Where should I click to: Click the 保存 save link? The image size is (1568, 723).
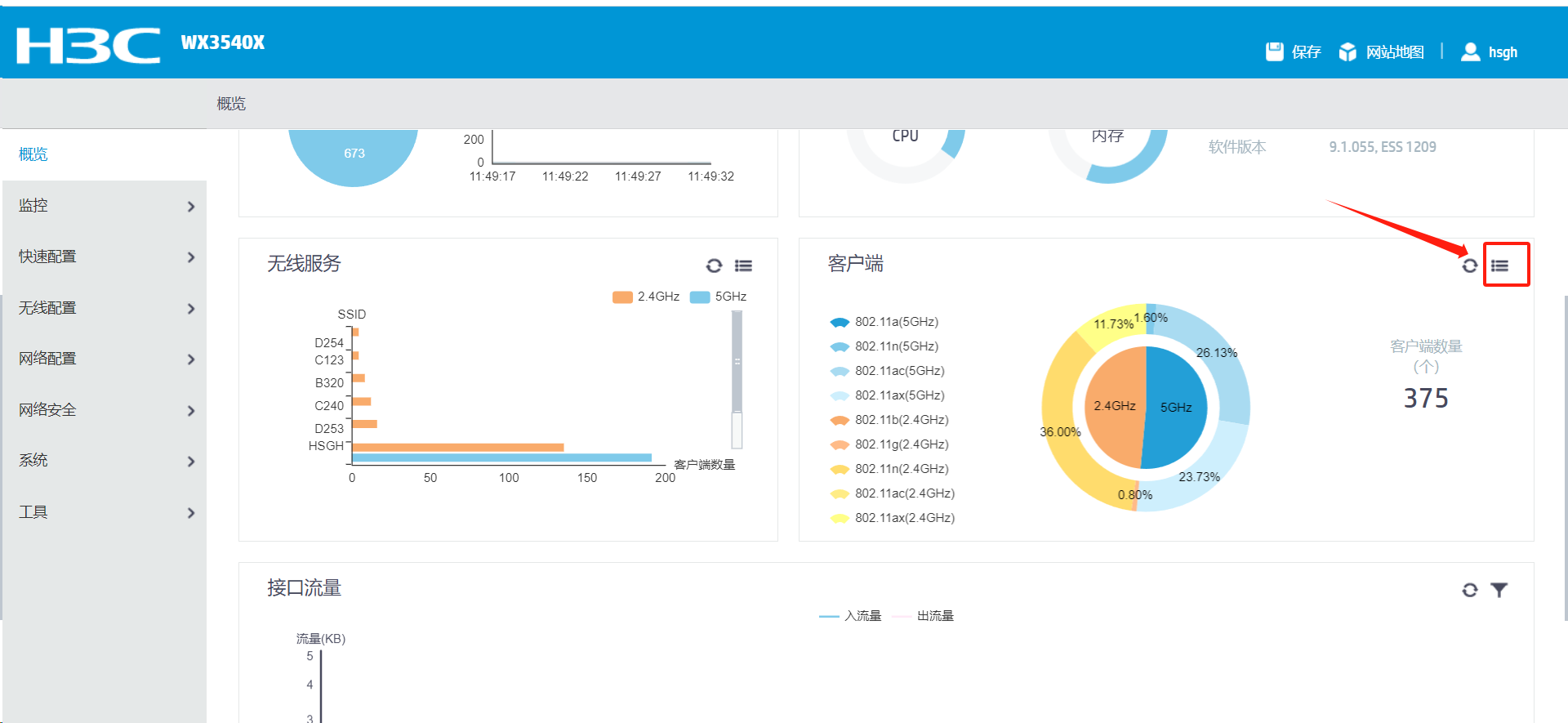(1307, 52)
